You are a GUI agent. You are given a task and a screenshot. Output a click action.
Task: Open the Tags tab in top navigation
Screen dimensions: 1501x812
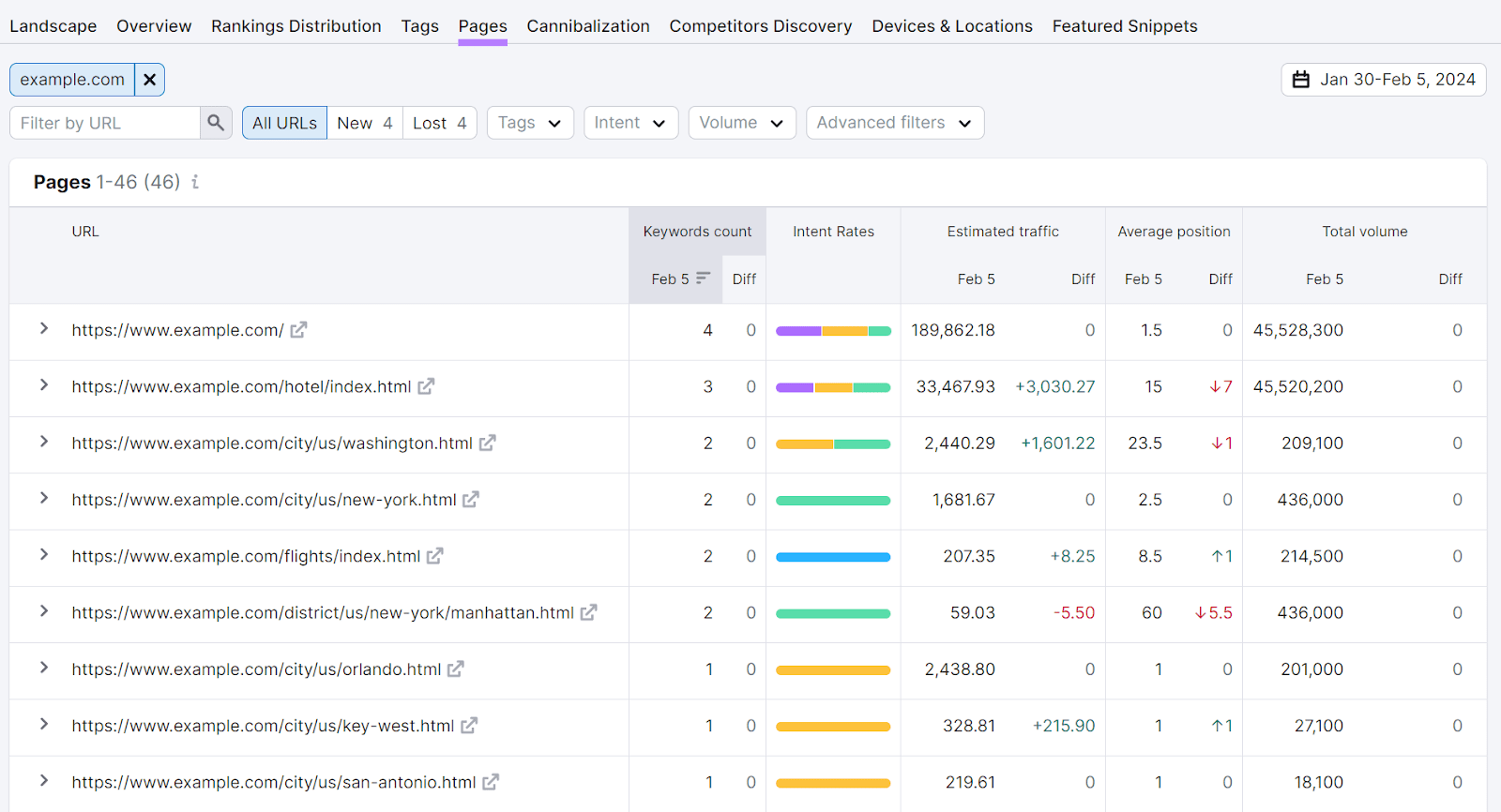420,26
